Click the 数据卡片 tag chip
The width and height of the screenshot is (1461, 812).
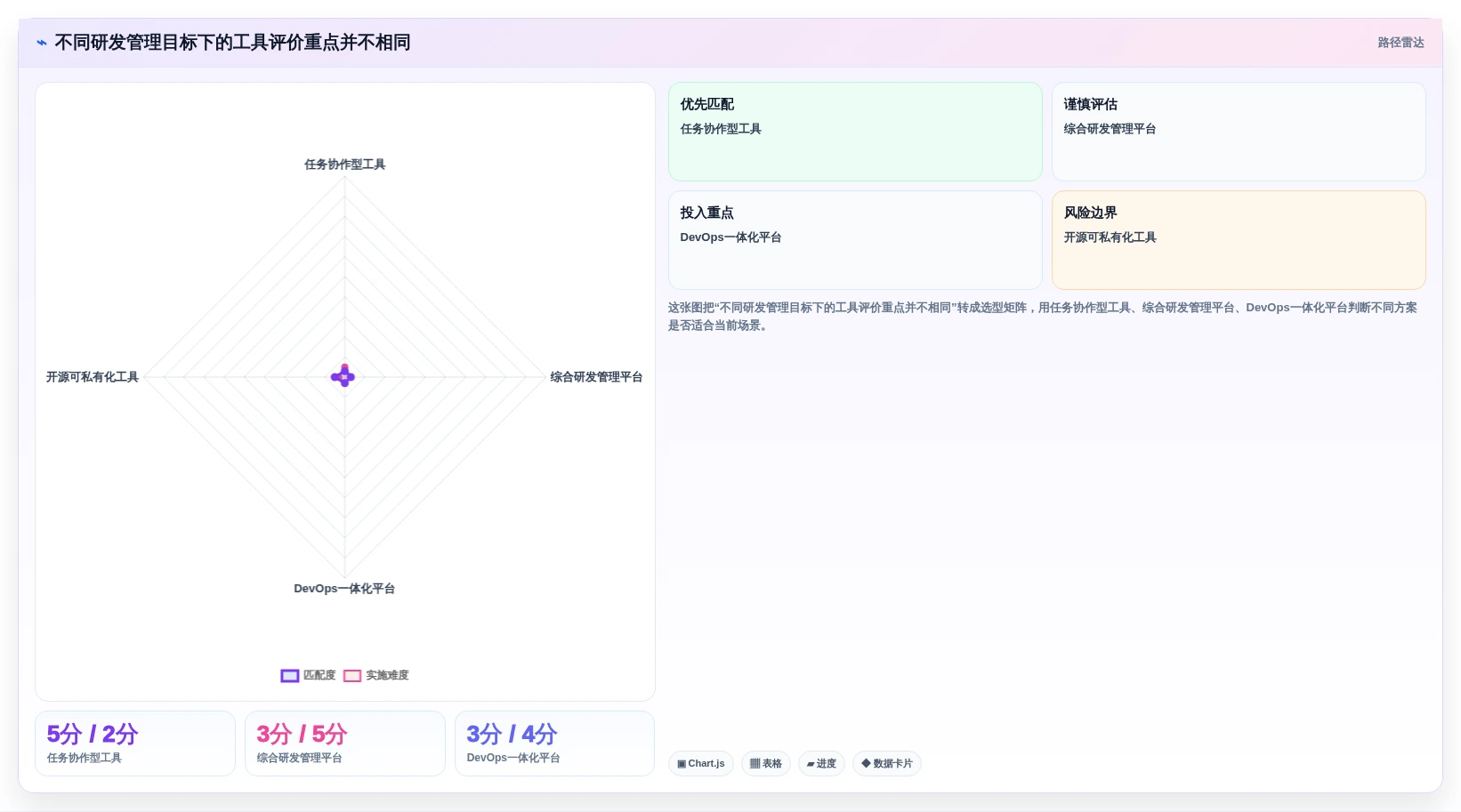(x=887, y=764)
